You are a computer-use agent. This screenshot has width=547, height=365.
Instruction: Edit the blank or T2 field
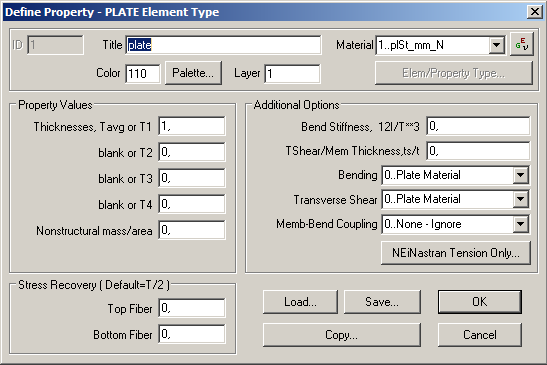point(192,152)
